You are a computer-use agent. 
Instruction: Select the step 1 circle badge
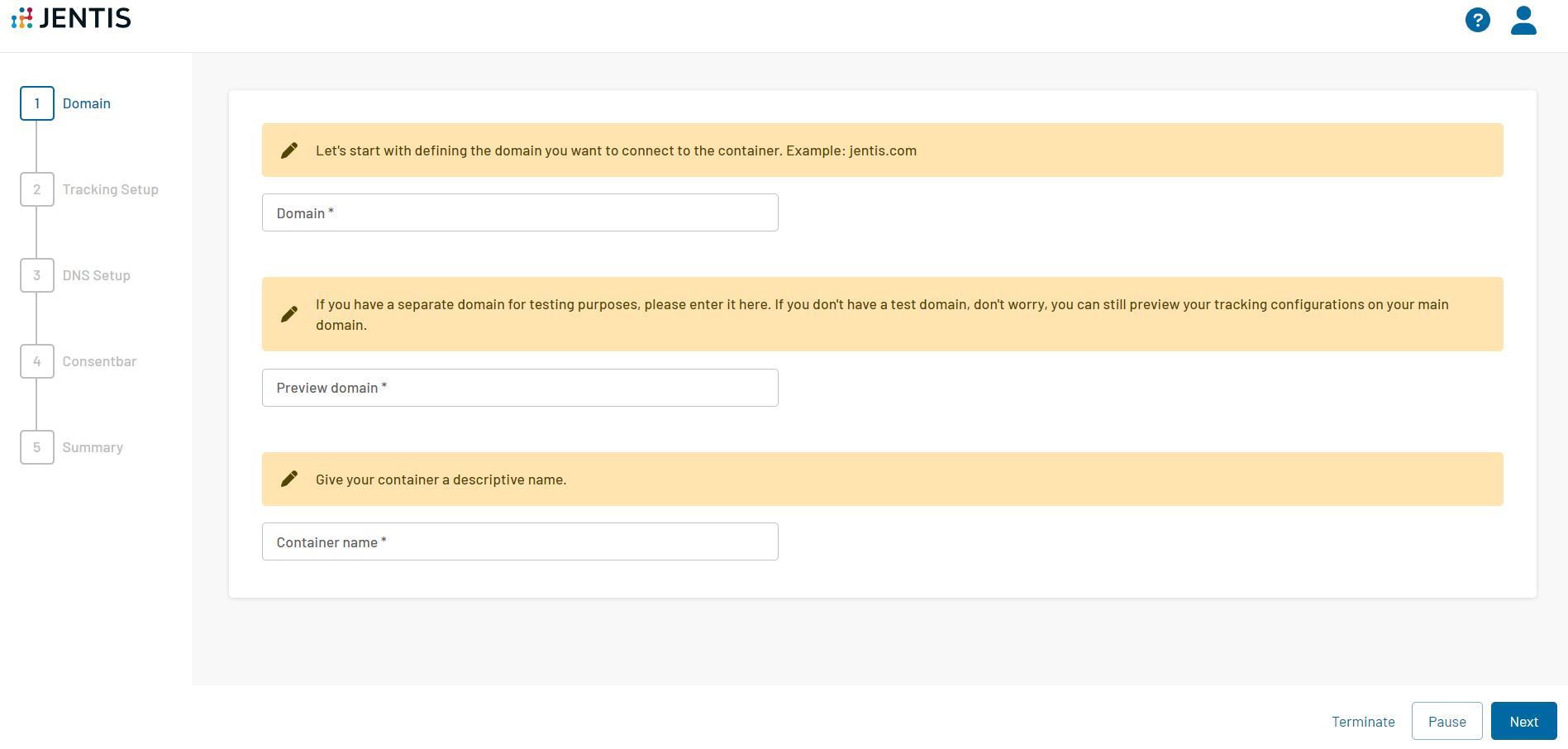pos(36,103)
